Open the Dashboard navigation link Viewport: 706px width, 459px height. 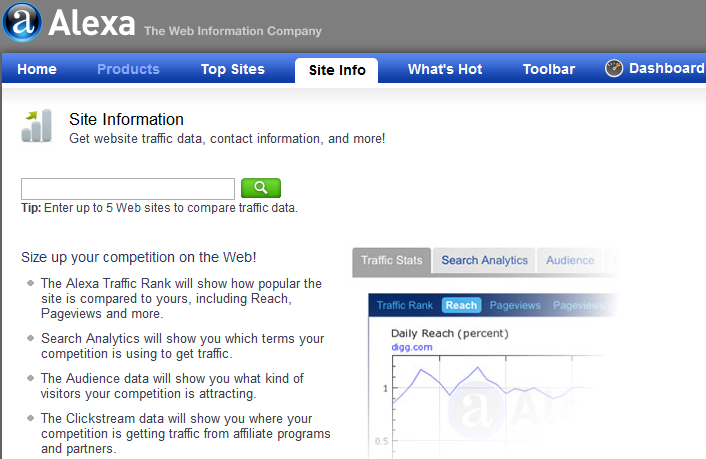pyautogui.click(x=666, y=68)
